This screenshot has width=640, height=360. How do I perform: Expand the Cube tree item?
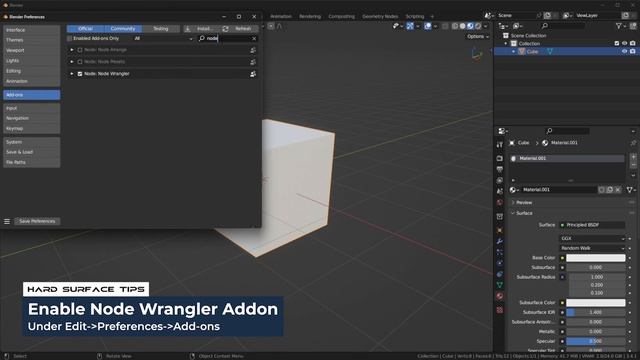coord(513,51)
